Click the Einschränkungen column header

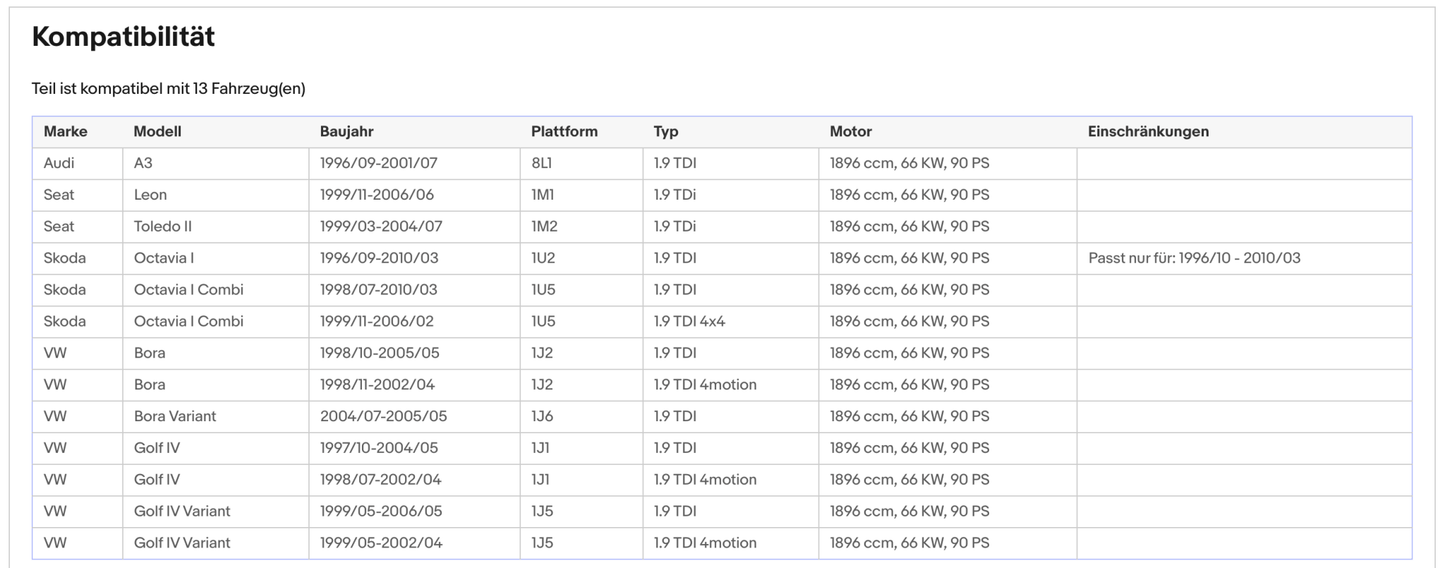point(1148,132)
